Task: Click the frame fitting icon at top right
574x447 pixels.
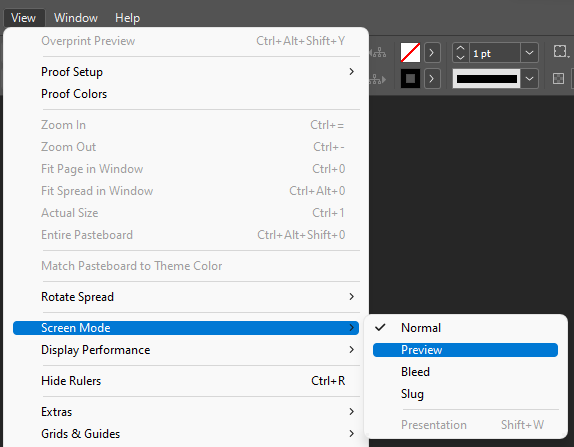Action: (x=561, y=52)
